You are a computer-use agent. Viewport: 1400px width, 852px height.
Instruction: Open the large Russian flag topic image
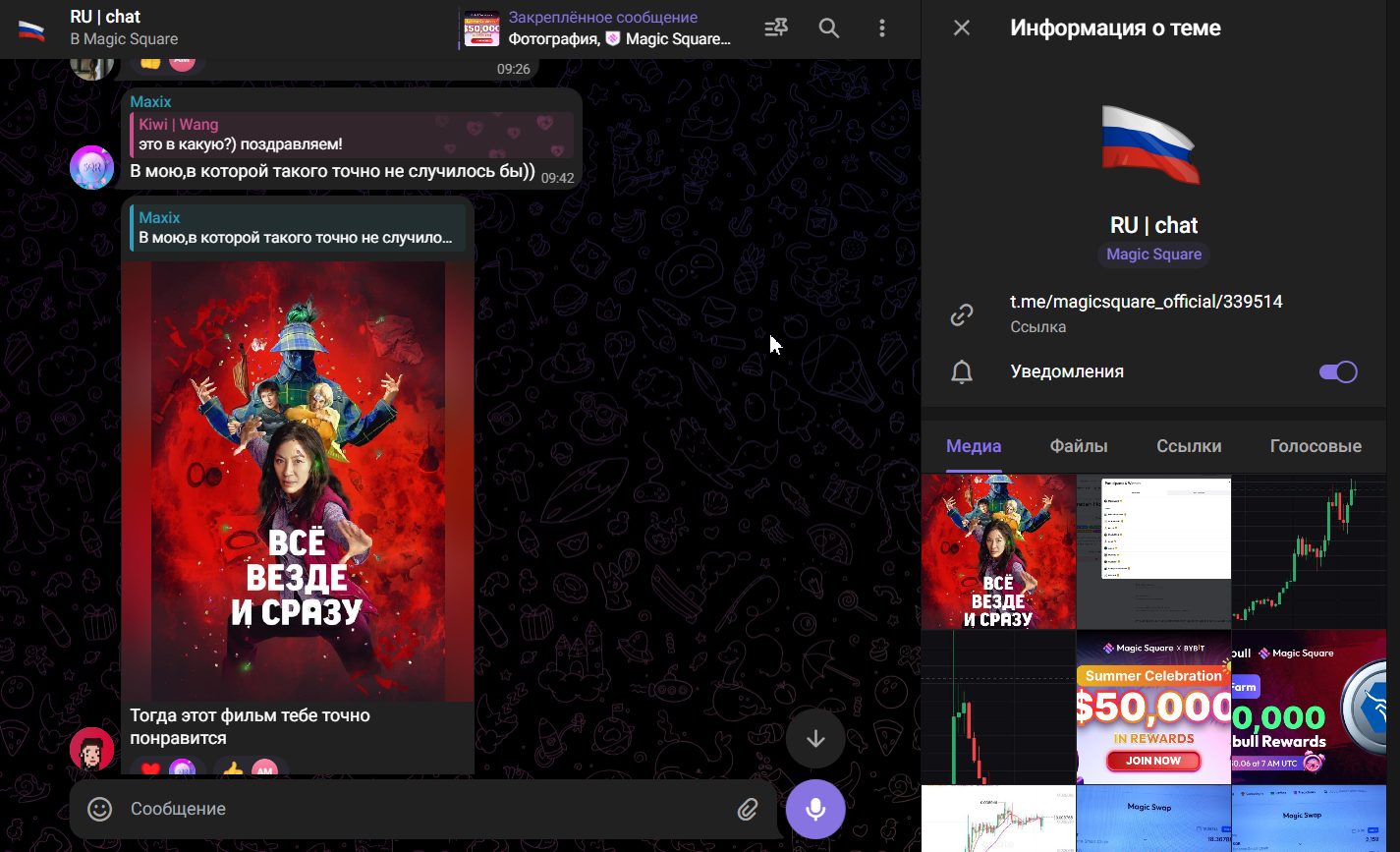pos(1153,144)
